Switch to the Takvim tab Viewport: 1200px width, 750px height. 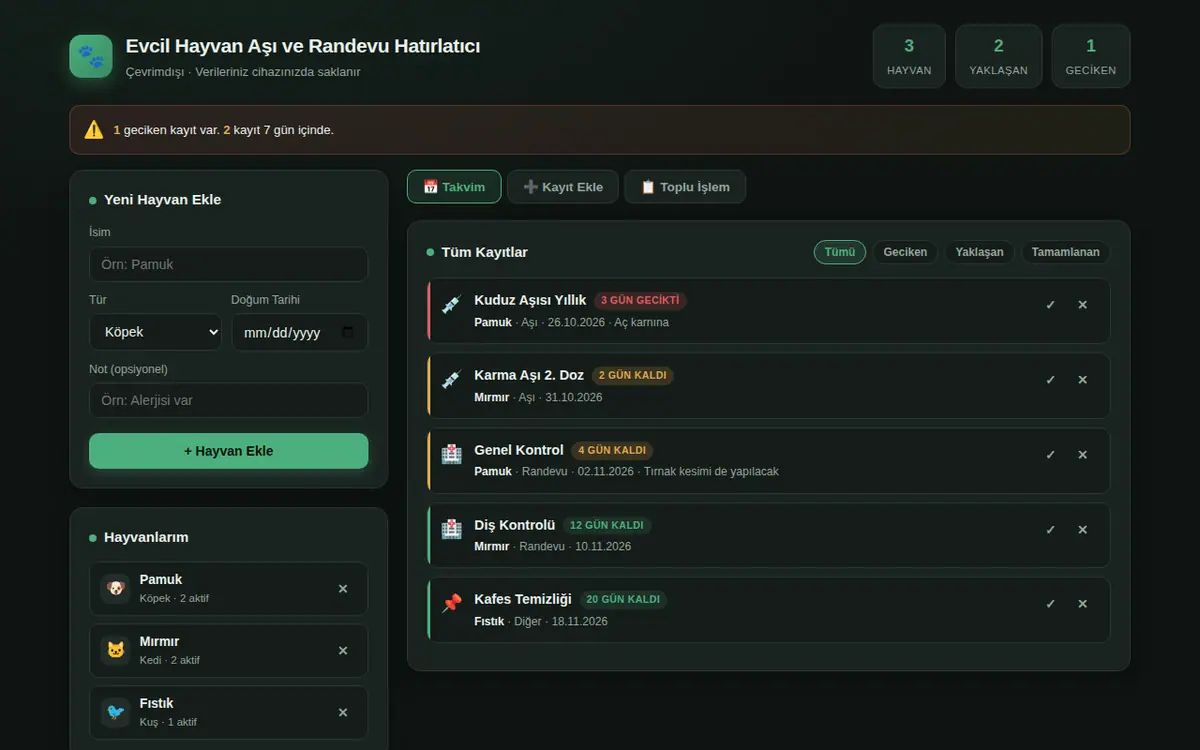coord(454,187)
